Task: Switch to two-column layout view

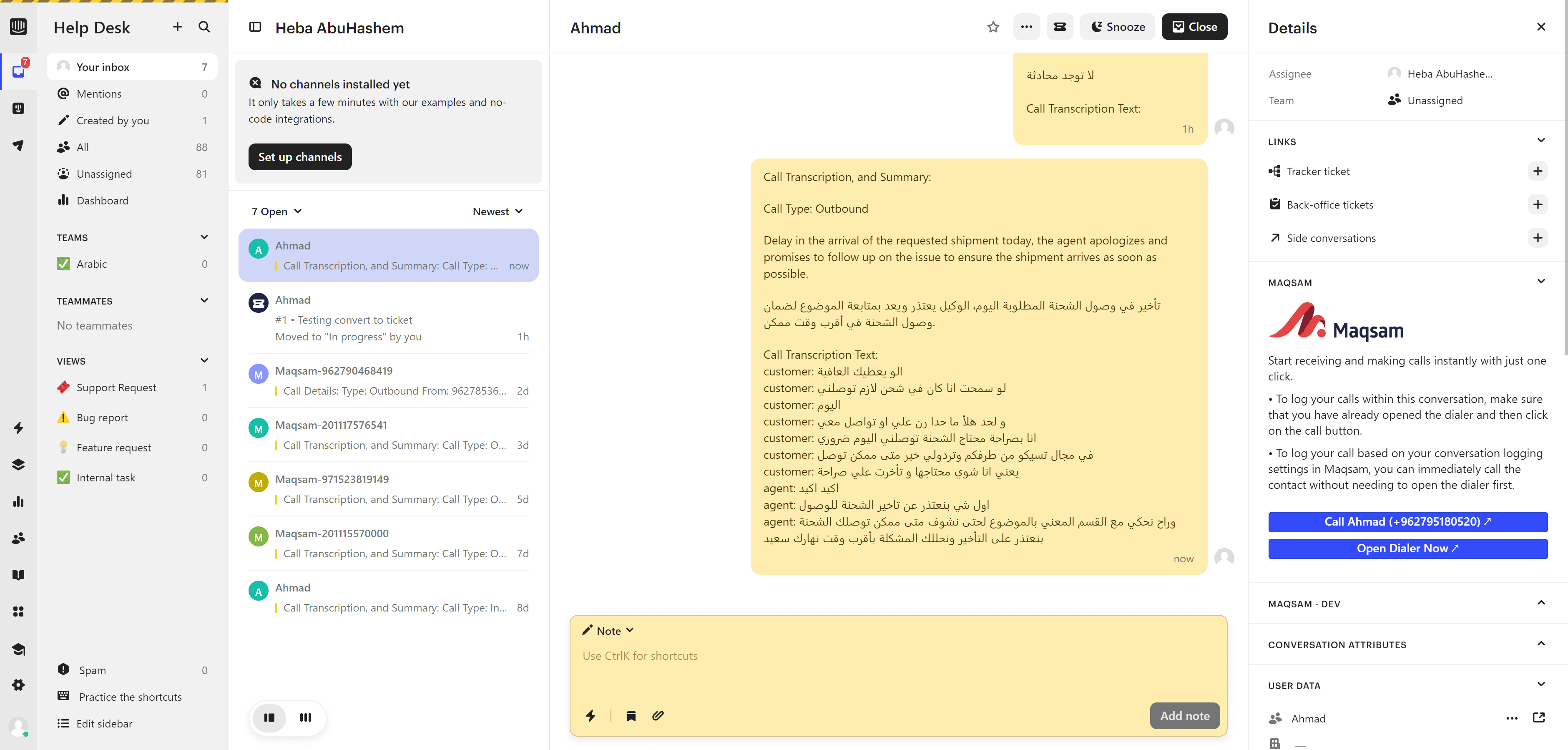Action: point(269,718)
